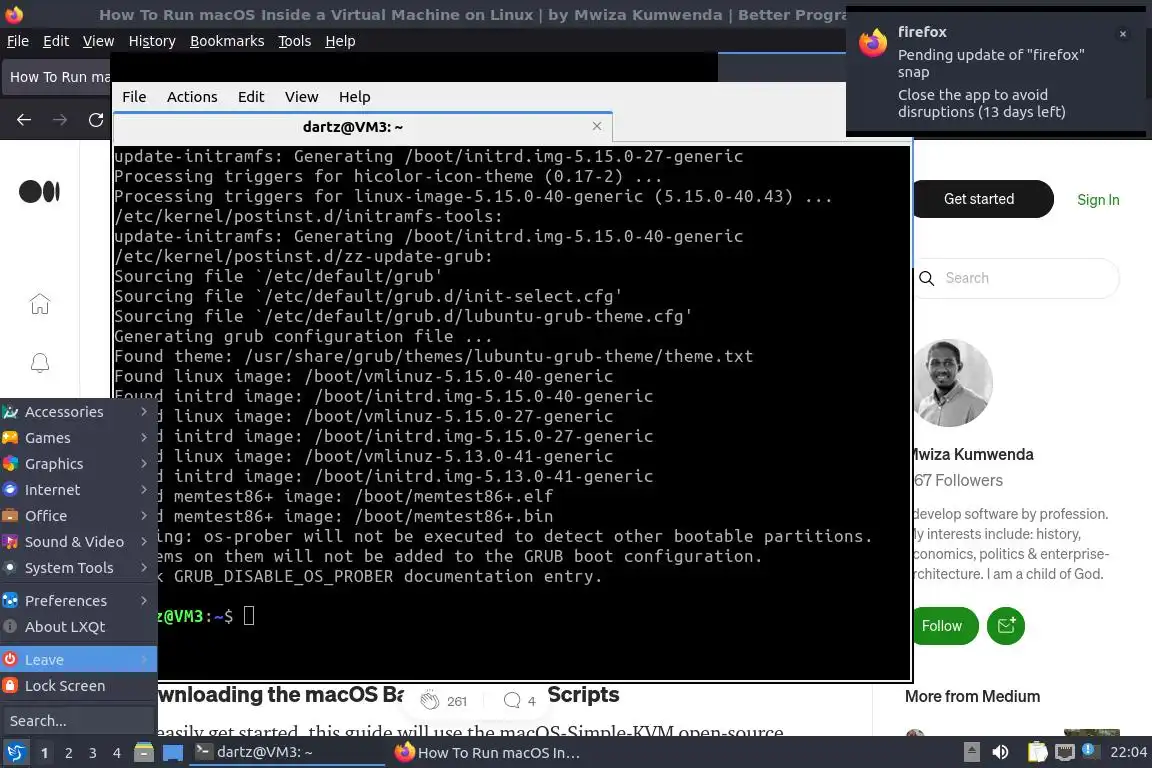
Task: Click the search magnifier icon on Medium
Action: (927, 279)
